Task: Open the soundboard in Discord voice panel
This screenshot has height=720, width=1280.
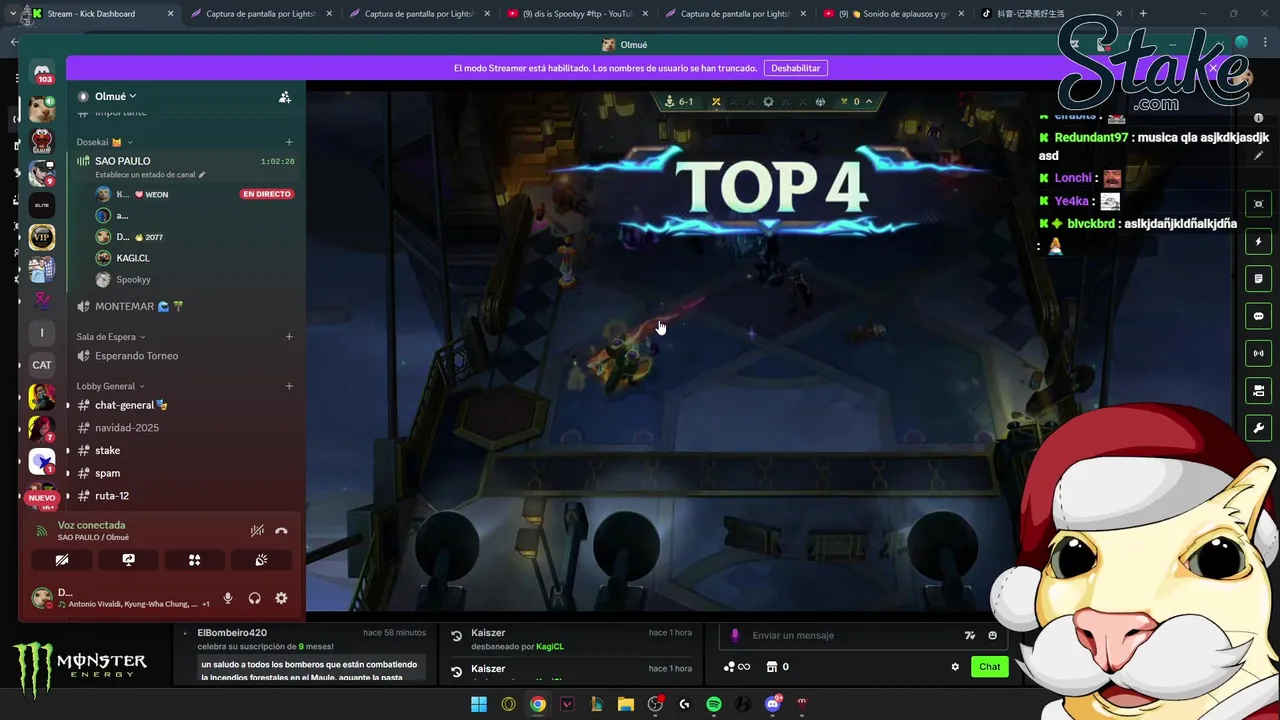Action: (x=261, y=560)
